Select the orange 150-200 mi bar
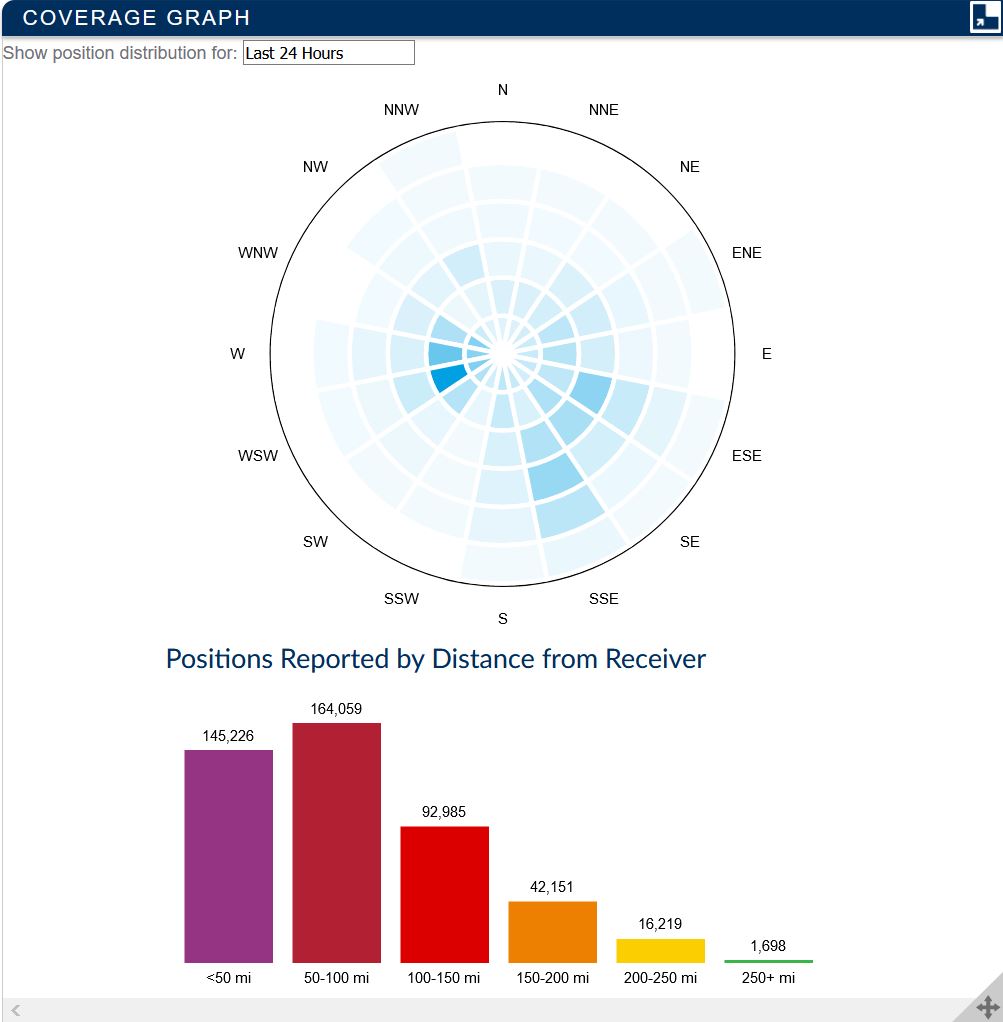Image resolution: width=1003 pixels, height=1022 pixels. coord(553,931)
